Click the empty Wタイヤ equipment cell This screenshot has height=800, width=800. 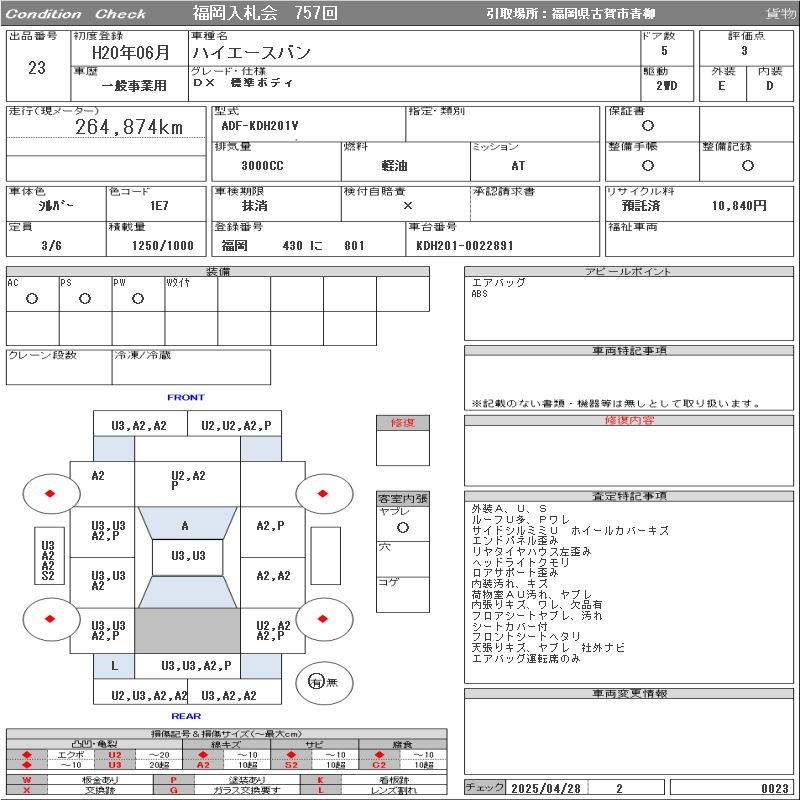[x=191, y=294]
